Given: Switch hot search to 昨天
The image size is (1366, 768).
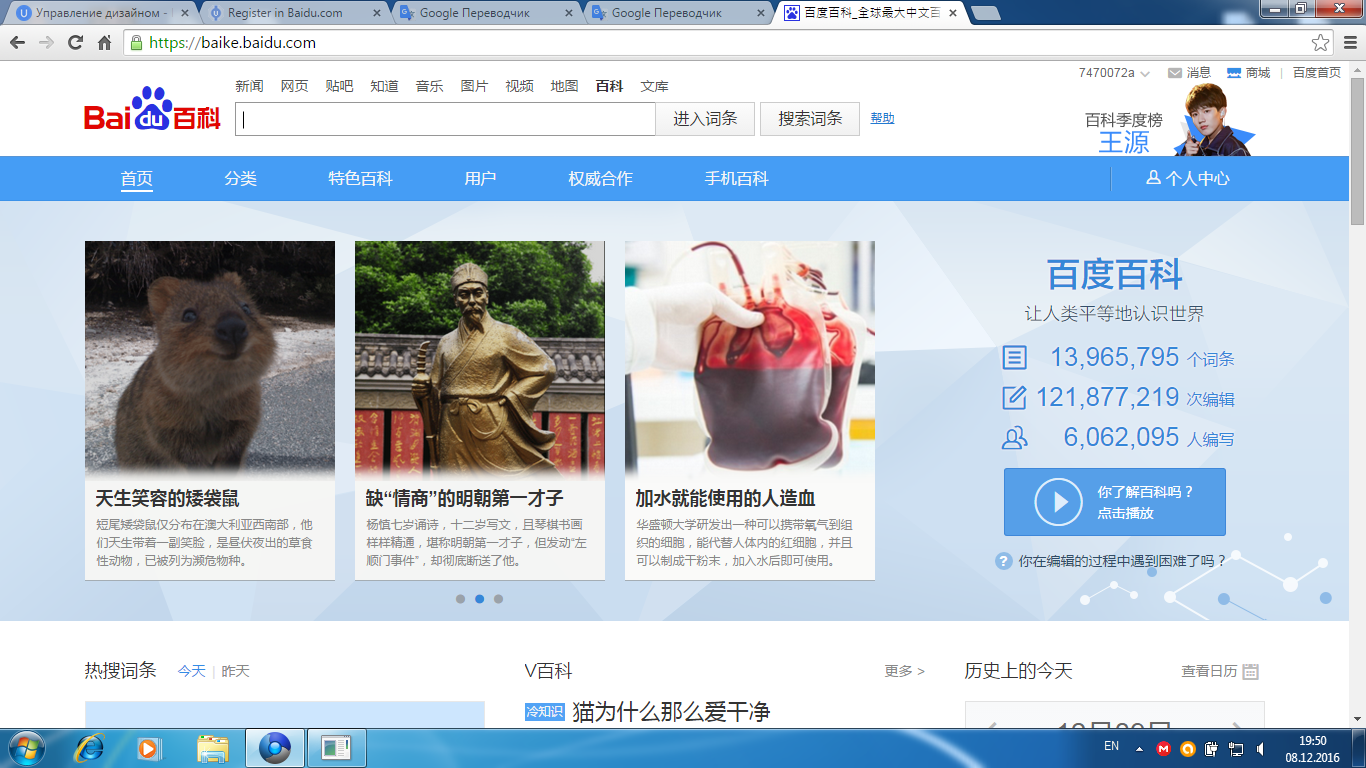Looking at the screenshot, I should click(235, 671).
